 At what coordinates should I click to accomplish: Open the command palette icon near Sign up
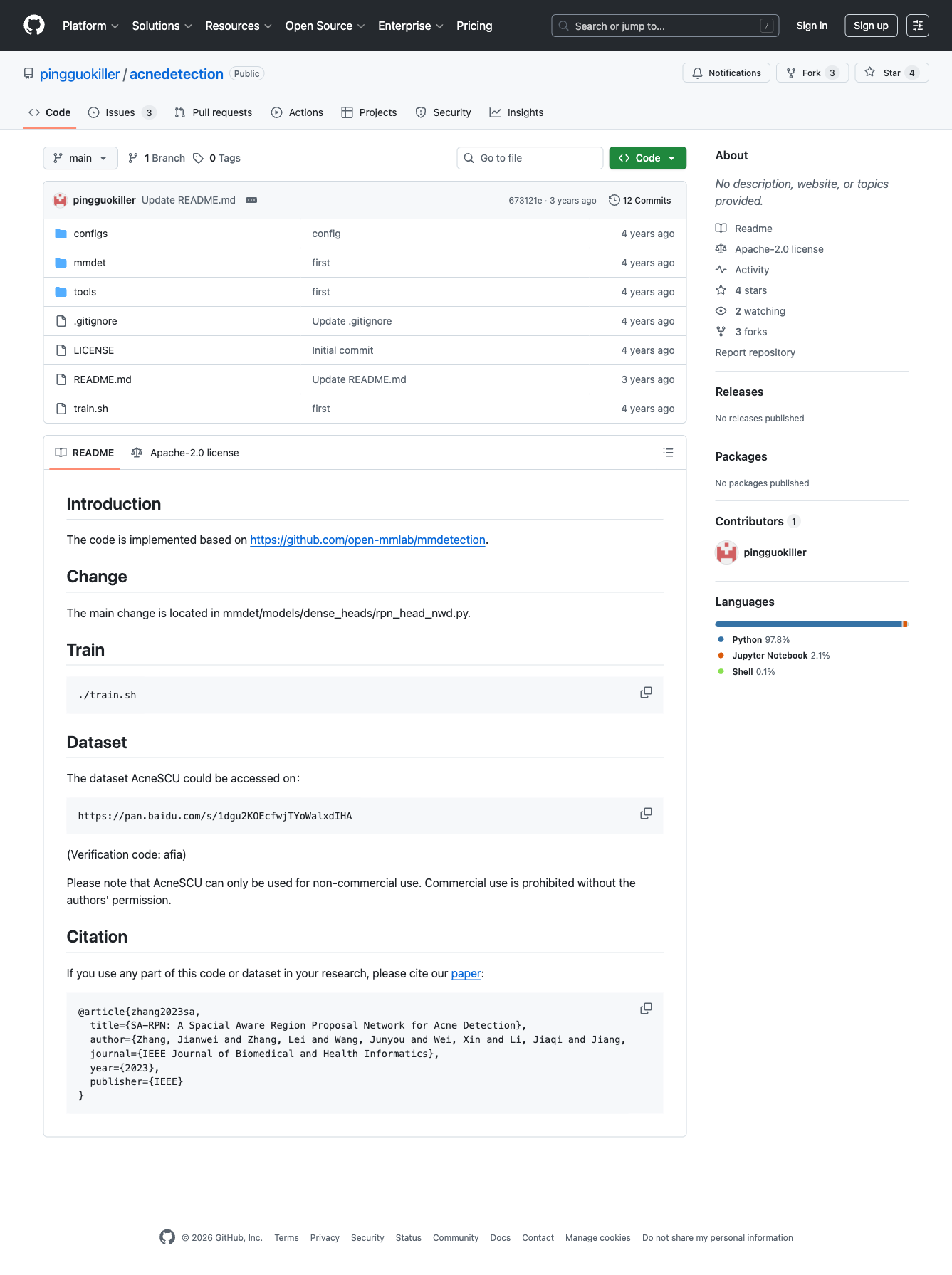point(917,25)
